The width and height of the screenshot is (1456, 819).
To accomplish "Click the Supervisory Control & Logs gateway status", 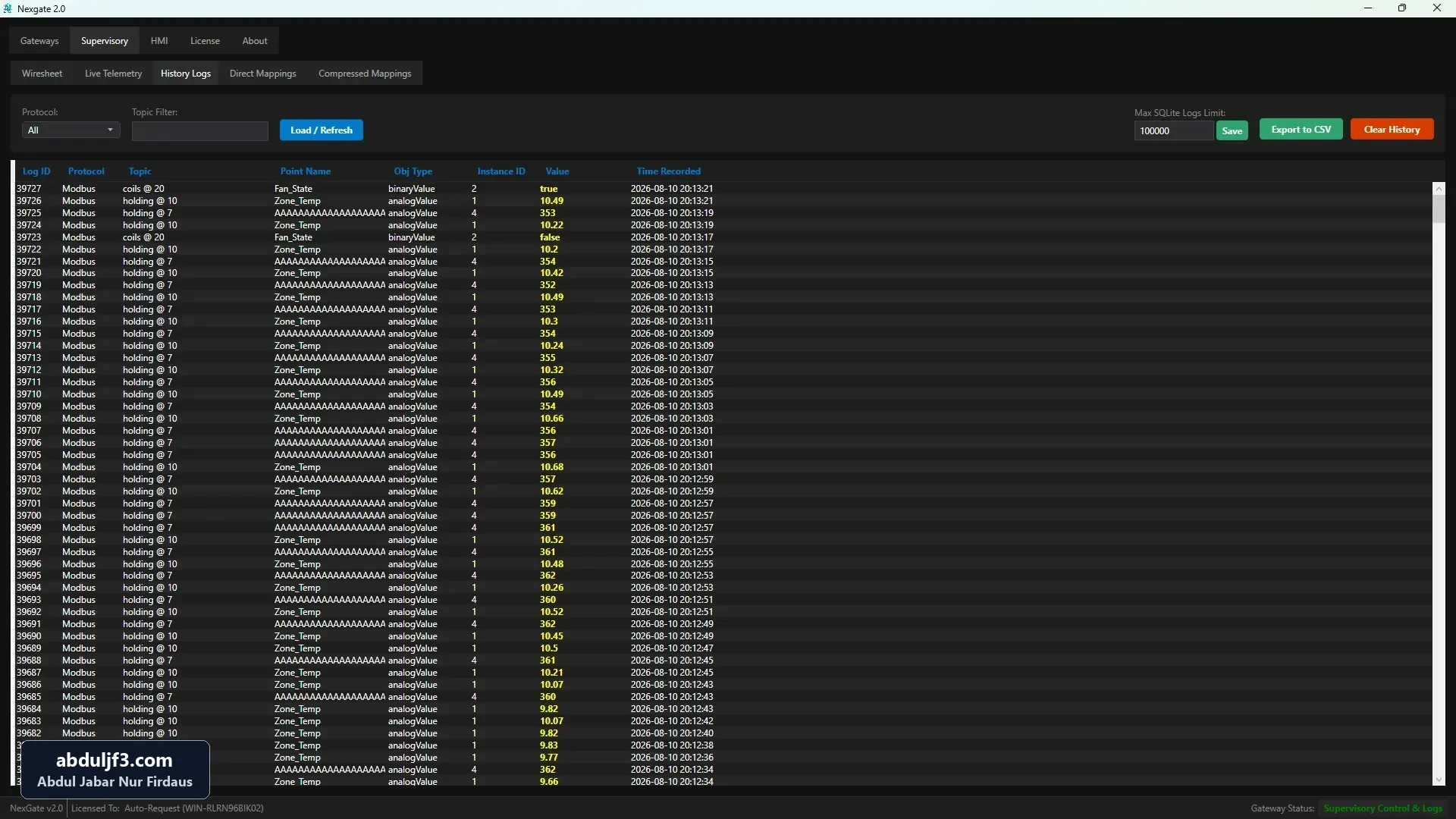I will (1383, 808).
